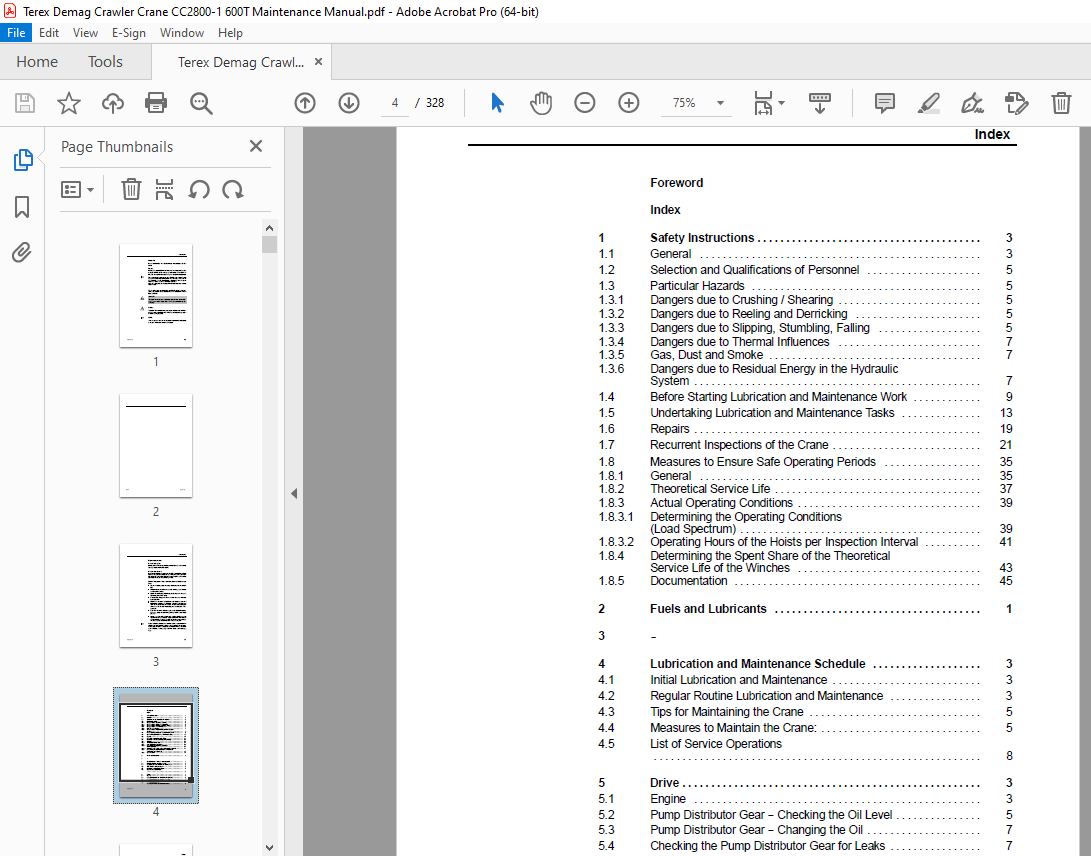
Task: Open the E-Sign menu
Action: [129, 33]
